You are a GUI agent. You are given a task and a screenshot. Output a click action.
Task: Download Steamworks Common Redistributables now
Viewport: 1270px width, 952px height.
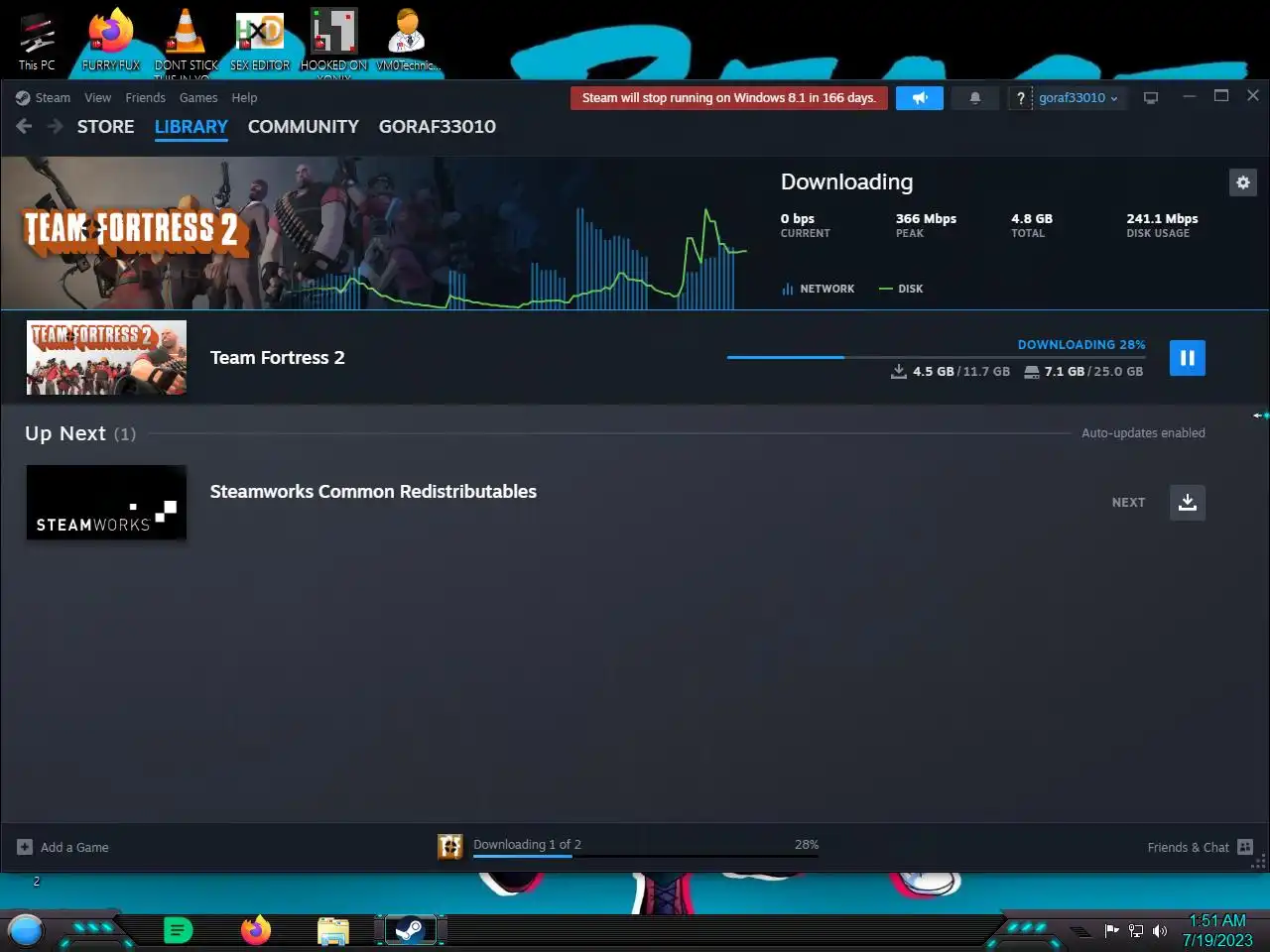1187,502
